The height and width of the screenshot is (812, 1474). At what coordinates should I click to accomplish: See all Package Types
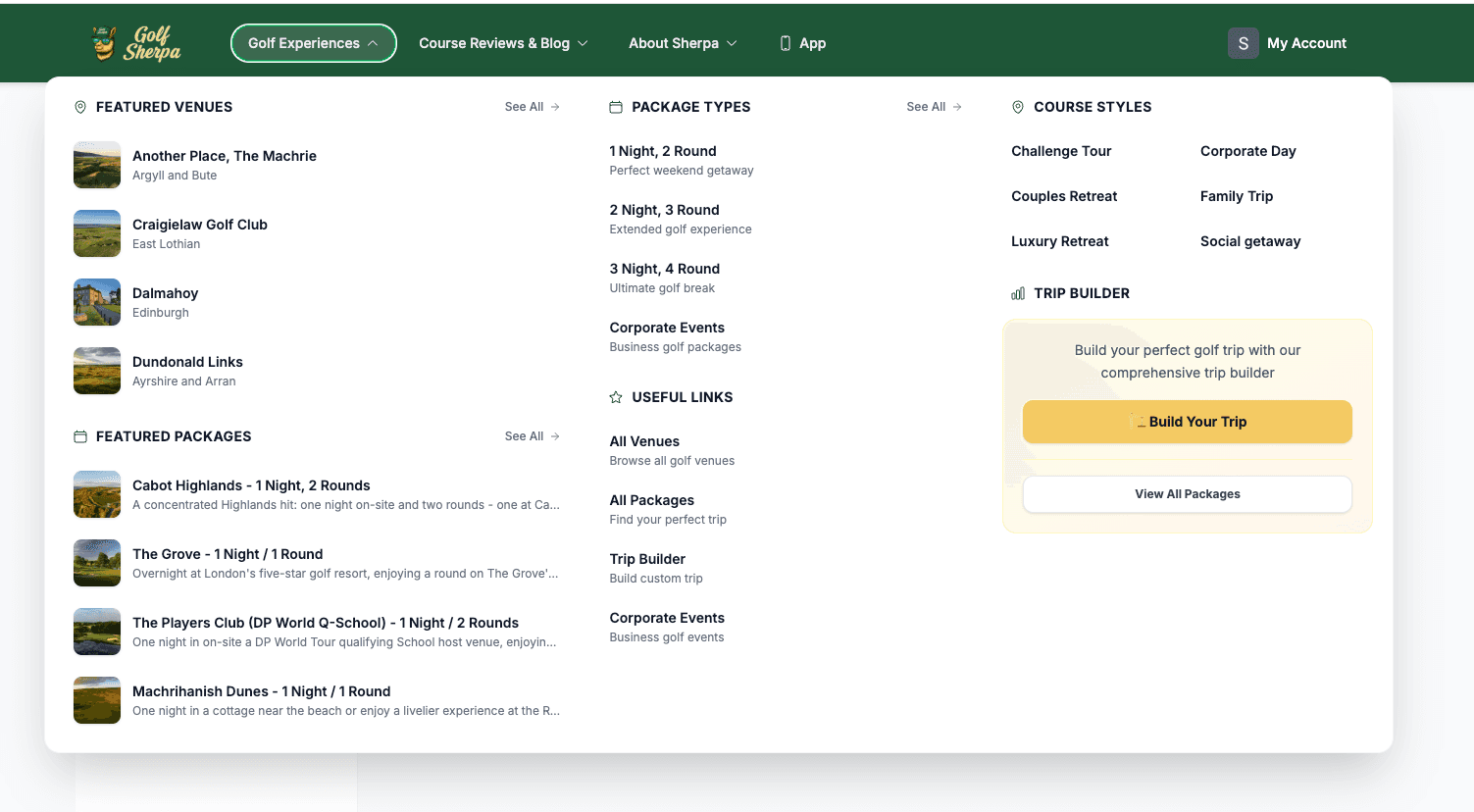[934, 107]
